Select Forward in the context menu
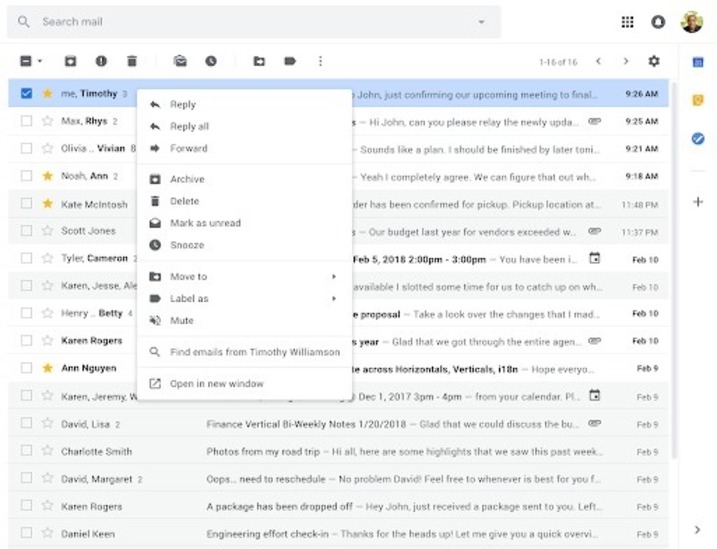 click(x=245, y=149)
